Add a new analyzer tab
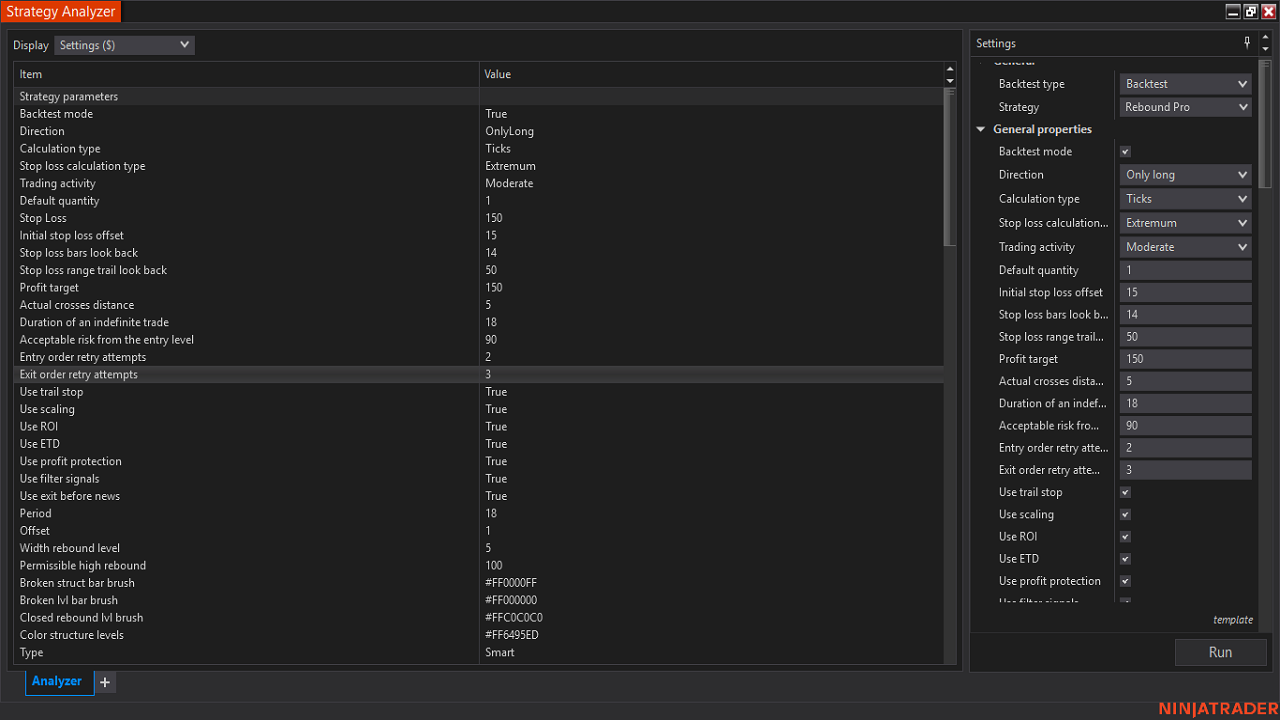This screenshot has height=720, width=1280. (105, 682)
